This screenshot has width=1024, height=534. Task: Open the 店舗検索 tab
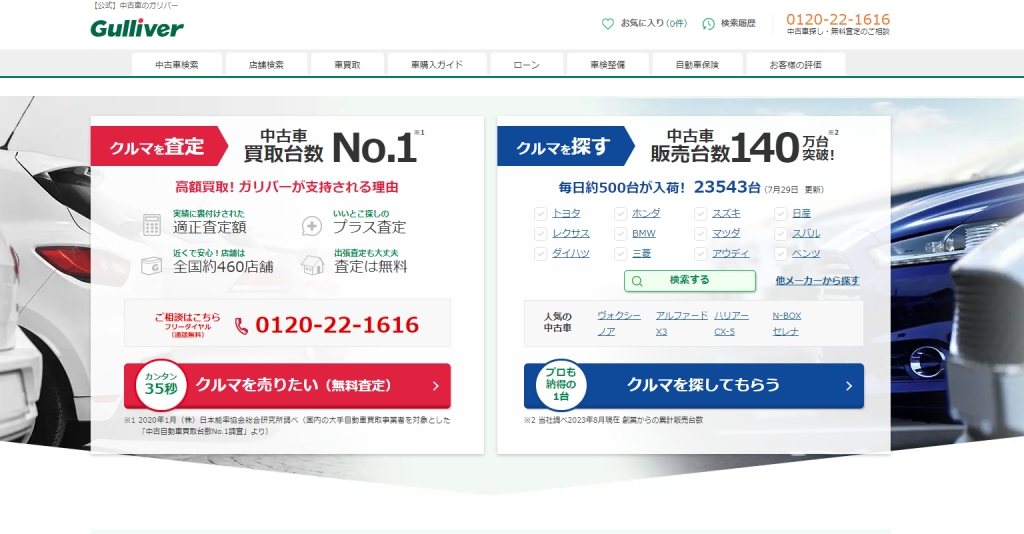click(266, 65)
